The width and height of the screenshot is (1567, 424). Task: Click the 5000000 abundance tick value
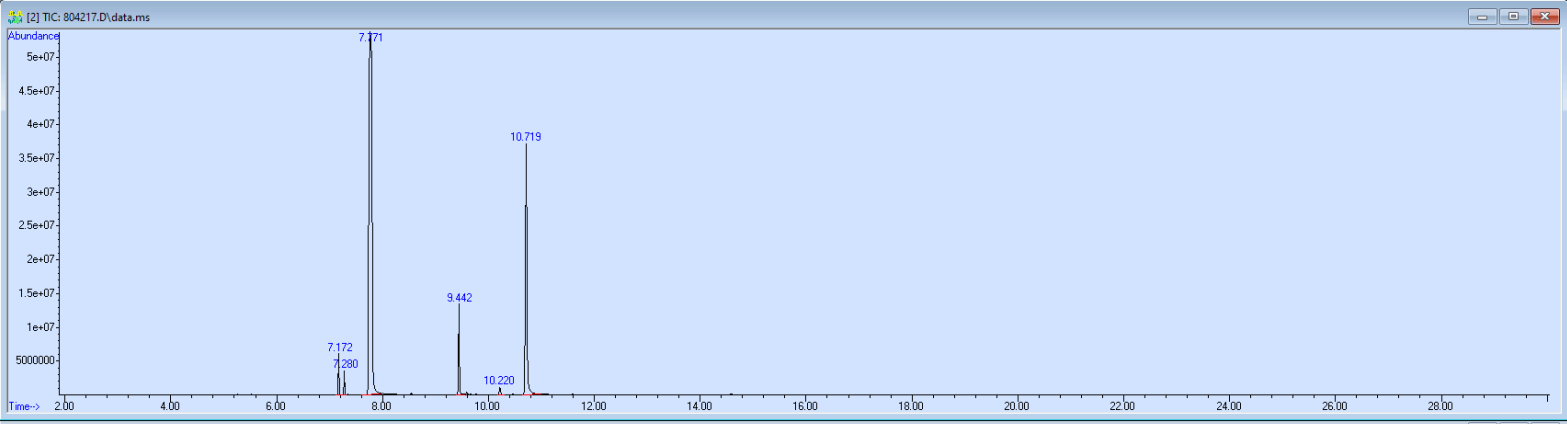[x=33, y=361]
